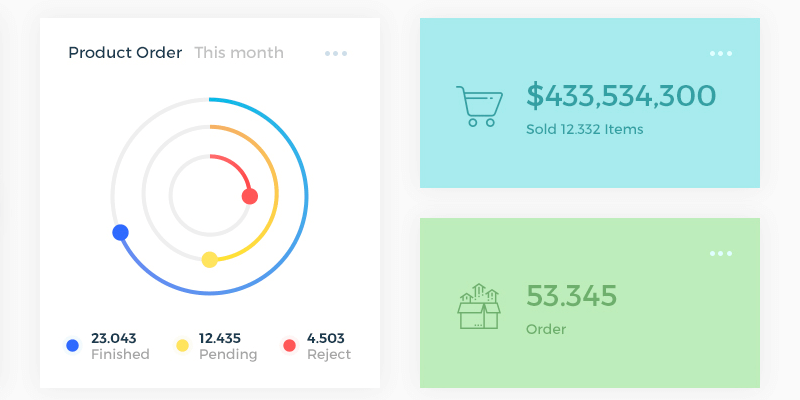
Task: Open Product Order card options menu
Action: click(x=336, y=53)
